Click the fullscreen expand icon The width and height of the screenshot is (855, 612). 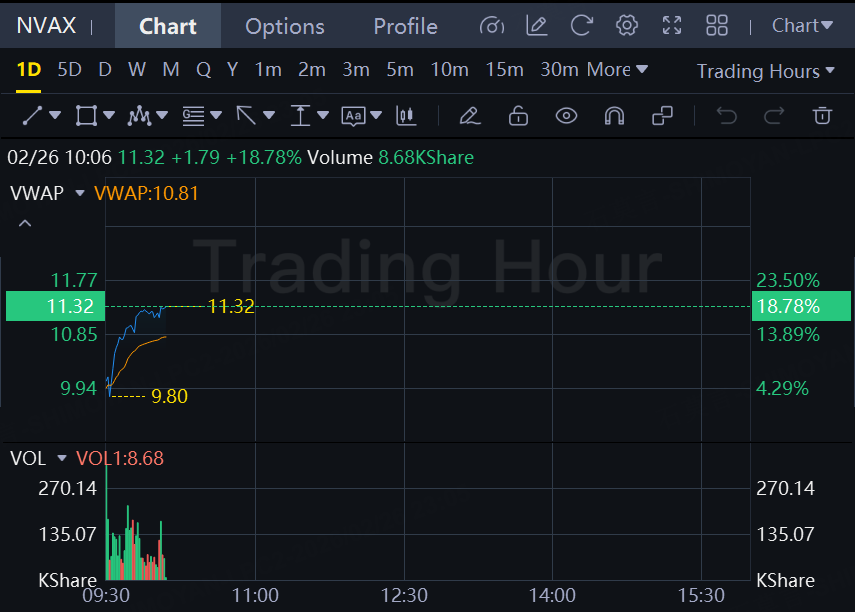(x=672, y=26)
